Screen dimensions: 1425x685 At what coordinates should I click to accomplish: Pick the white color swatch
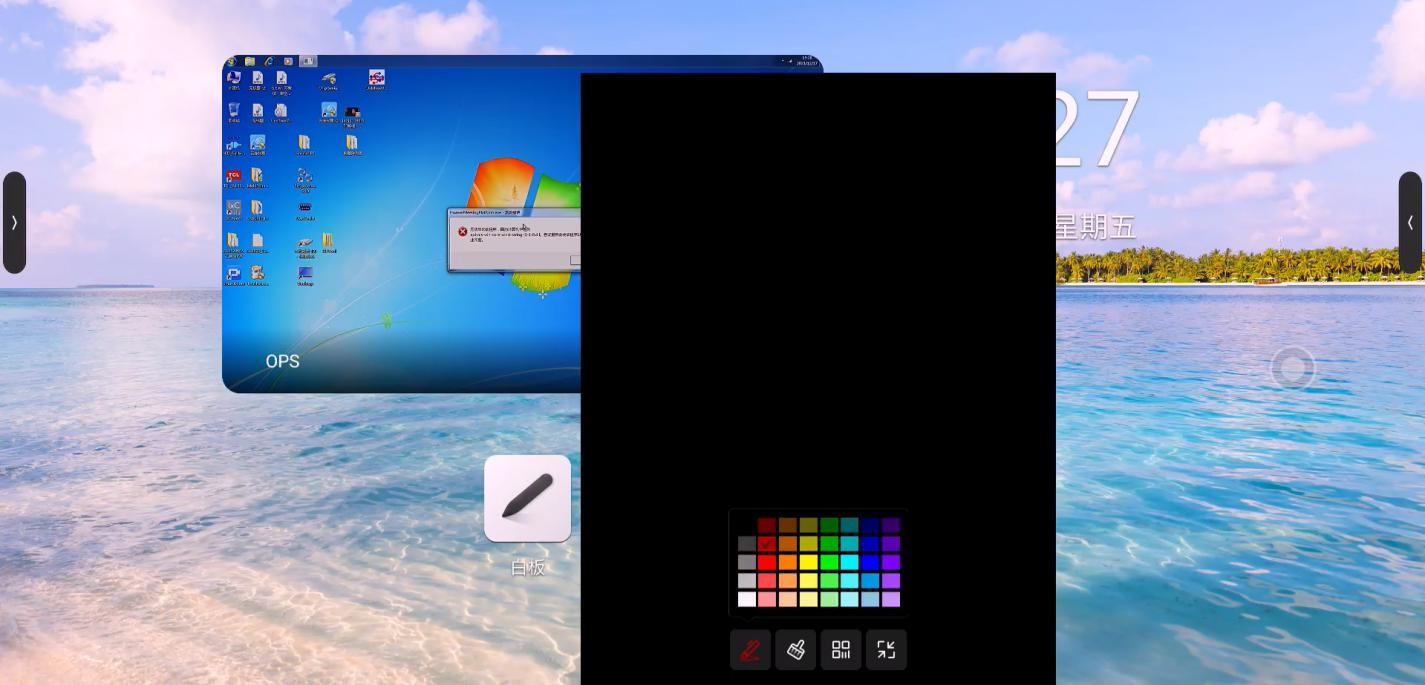[x=747, y=599]
